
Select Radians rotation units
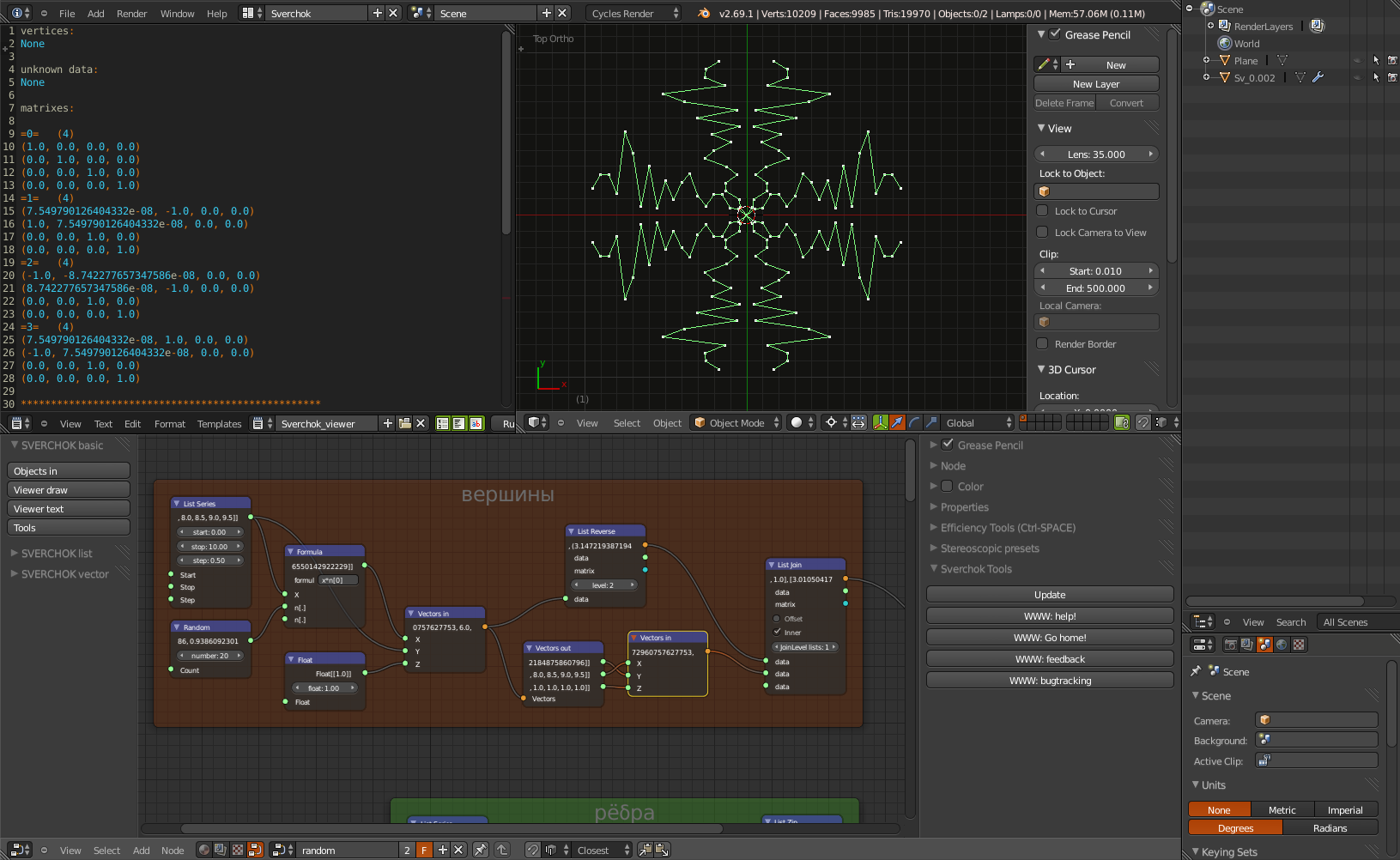pos(1330,828)
